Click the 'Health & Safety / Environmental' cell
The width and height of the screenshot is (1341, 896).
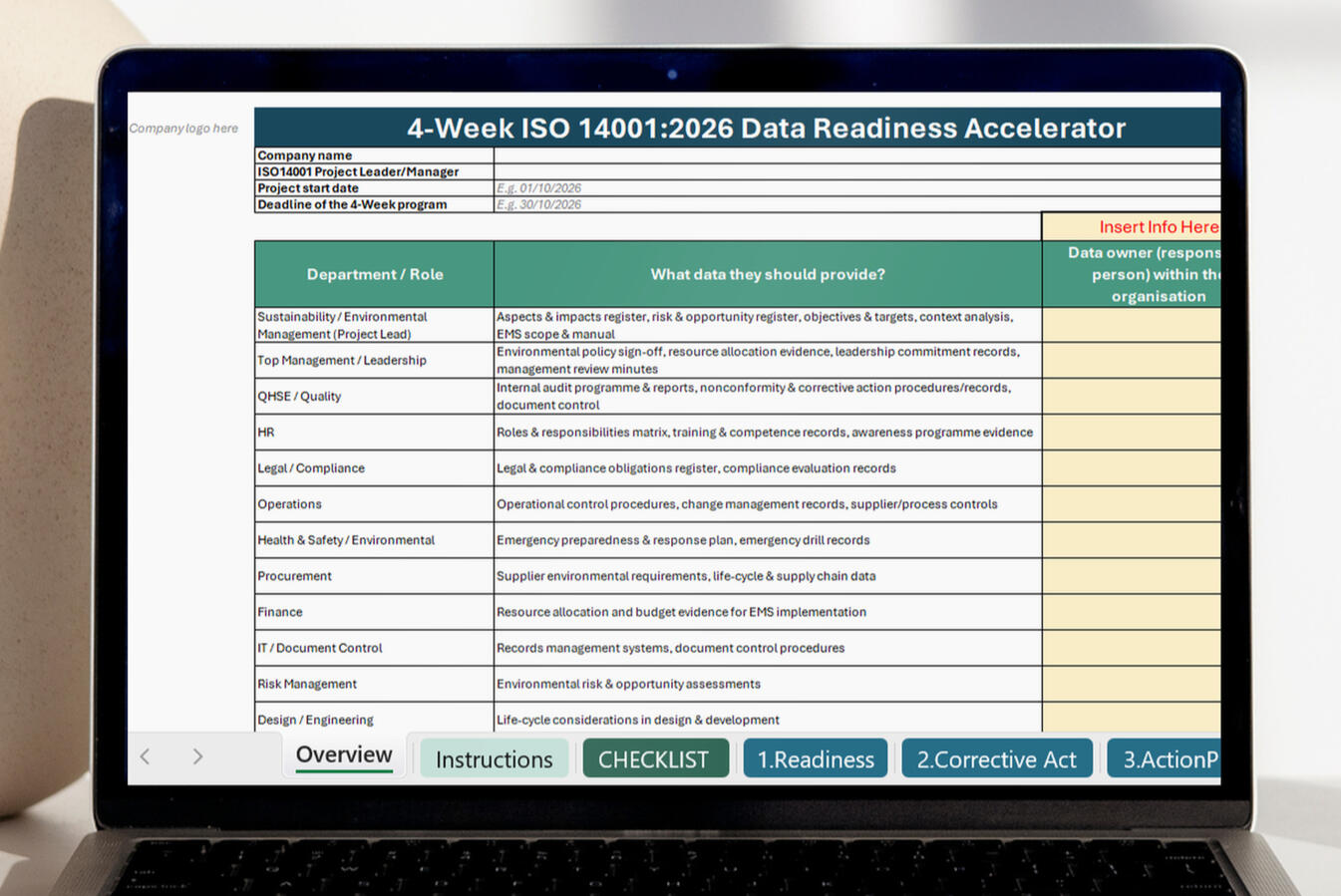coord(375,540)
